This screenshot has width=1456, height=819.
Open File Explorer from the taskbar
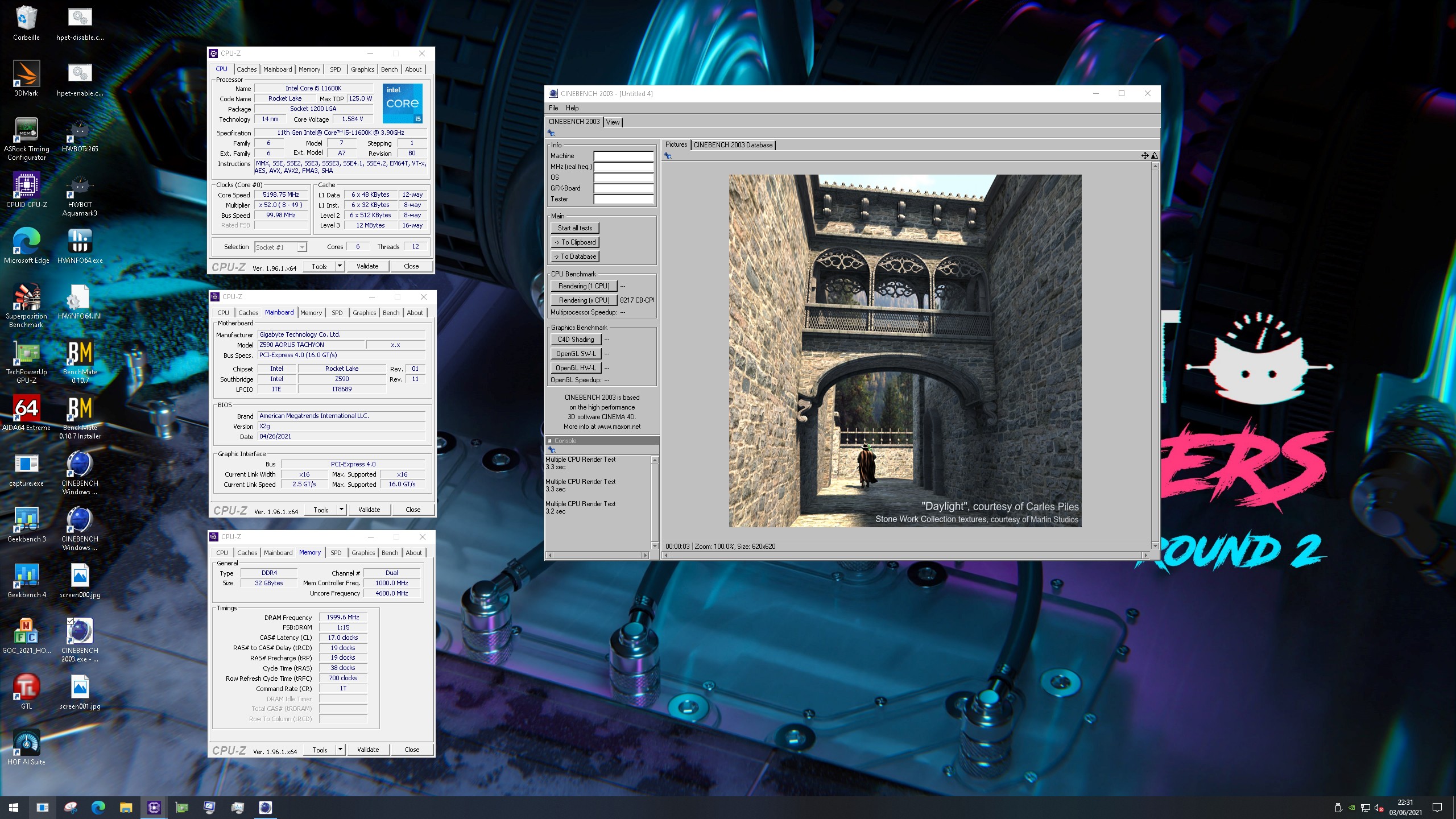pyautogui.click(x=126, y=807)
